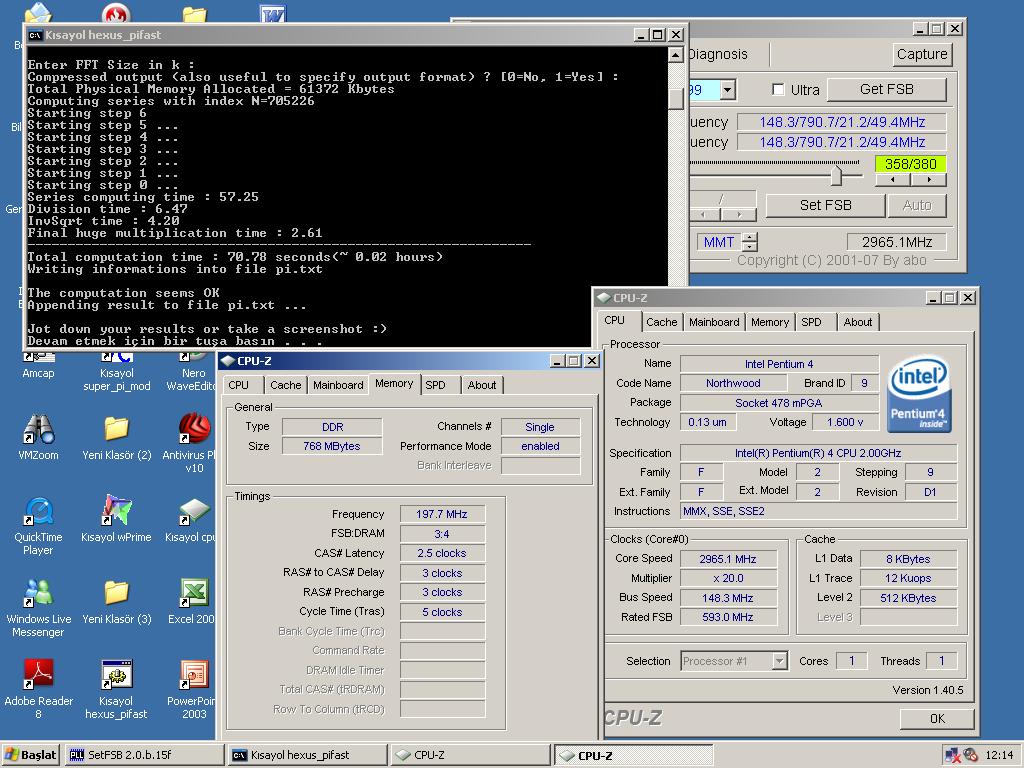Viewport: 1024px width, 768px height.
Task: Open SPD tab in right CPU-Z window
Action: pyautogui.click(x=811, y=322)
